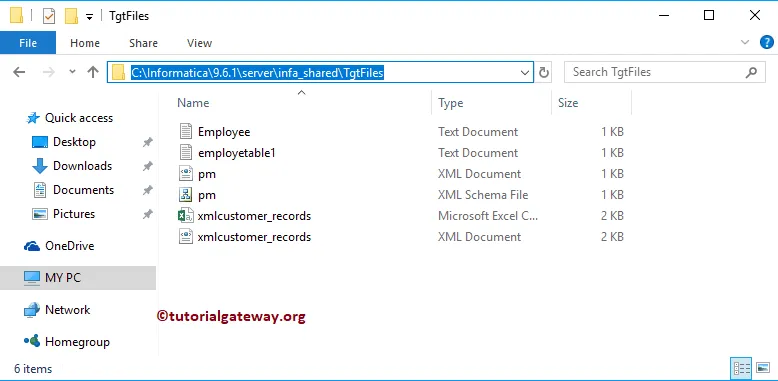Click the Employee text document icon
Image resolution: width=778 pixels, height=381 pixels.
(x=186, y=131)
